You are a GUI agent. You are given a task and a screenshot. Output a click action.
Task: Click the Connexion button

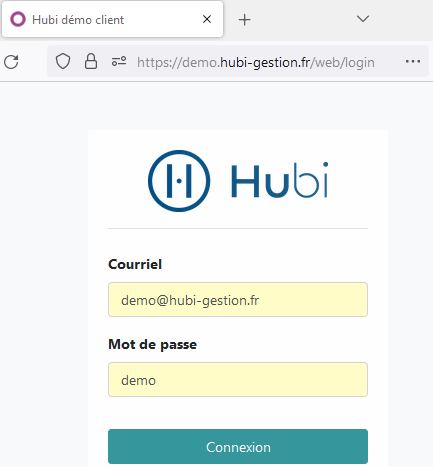coord(238,447)
